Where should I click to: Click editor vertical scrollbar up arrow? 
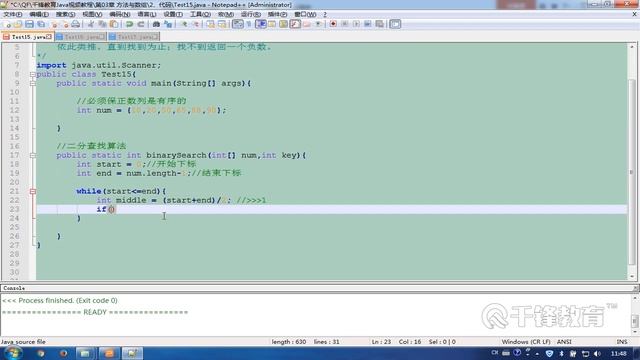(632, 47)
